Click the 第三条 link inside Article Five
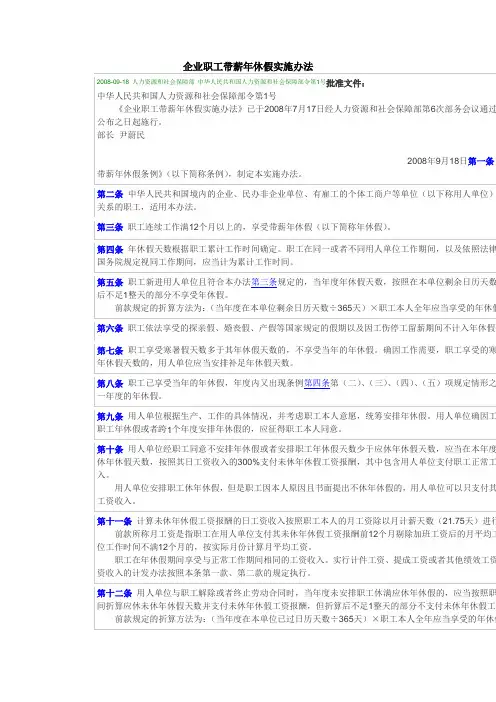The image size is (496, 702). 264,283
